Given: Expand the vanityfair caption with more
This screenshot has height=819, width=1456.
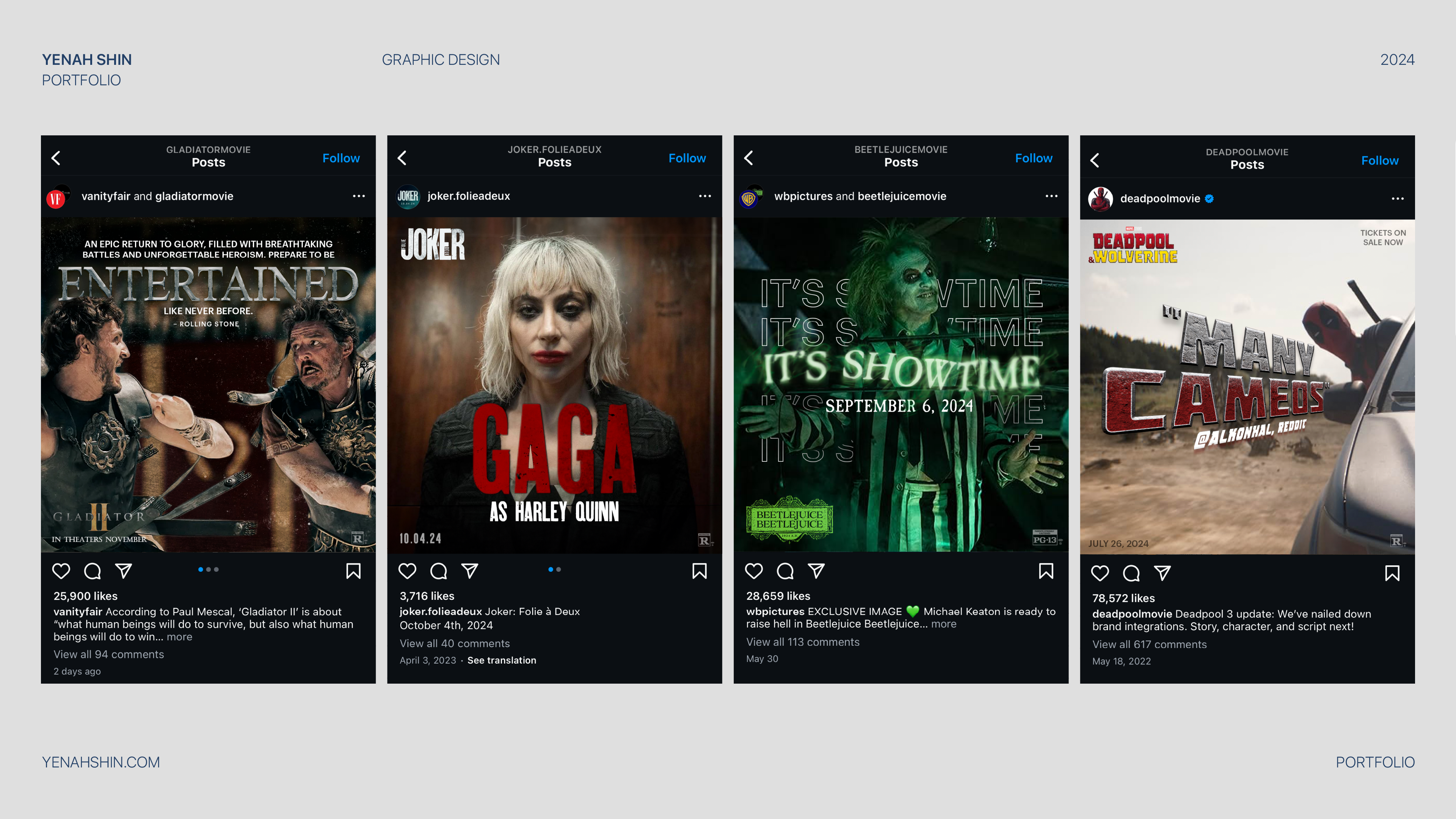Looking at the screenshot, I should coord(179,637).
